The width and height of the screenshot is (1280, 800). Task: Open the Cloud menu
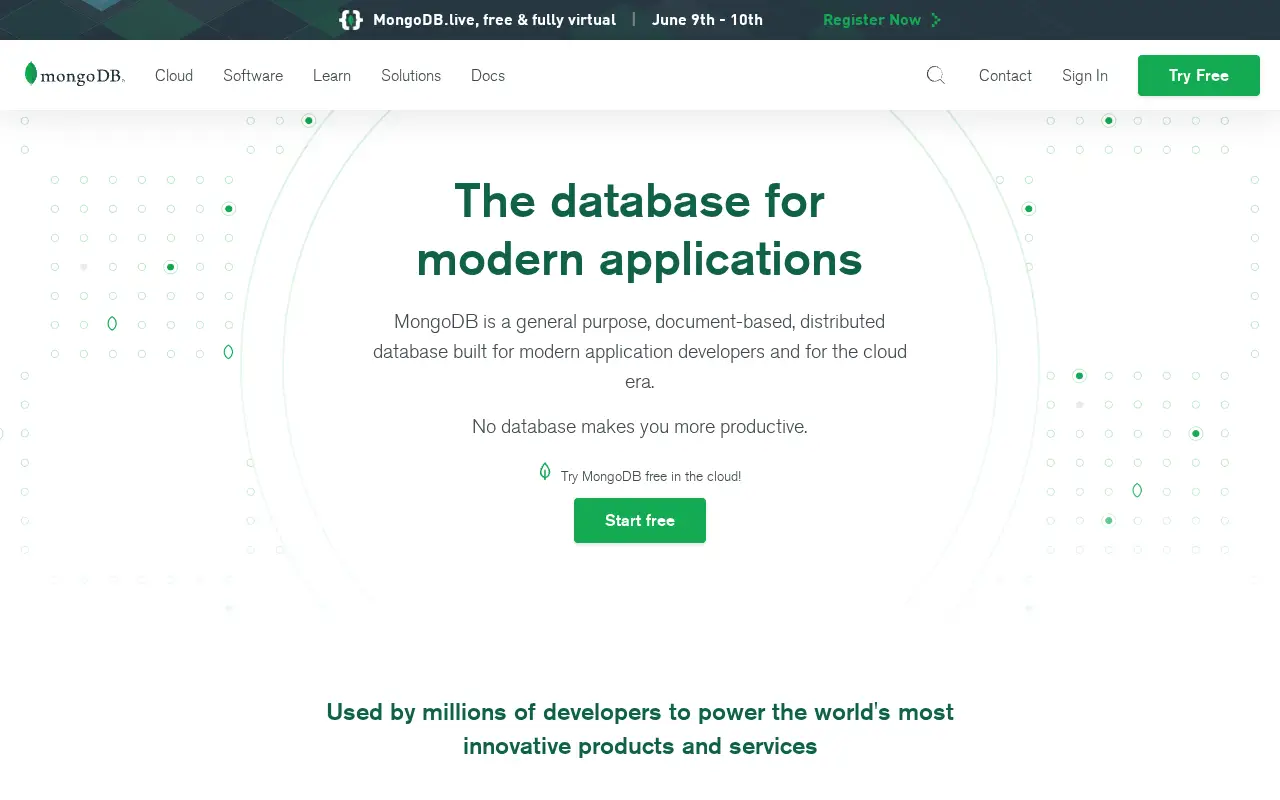pos(174,76)
